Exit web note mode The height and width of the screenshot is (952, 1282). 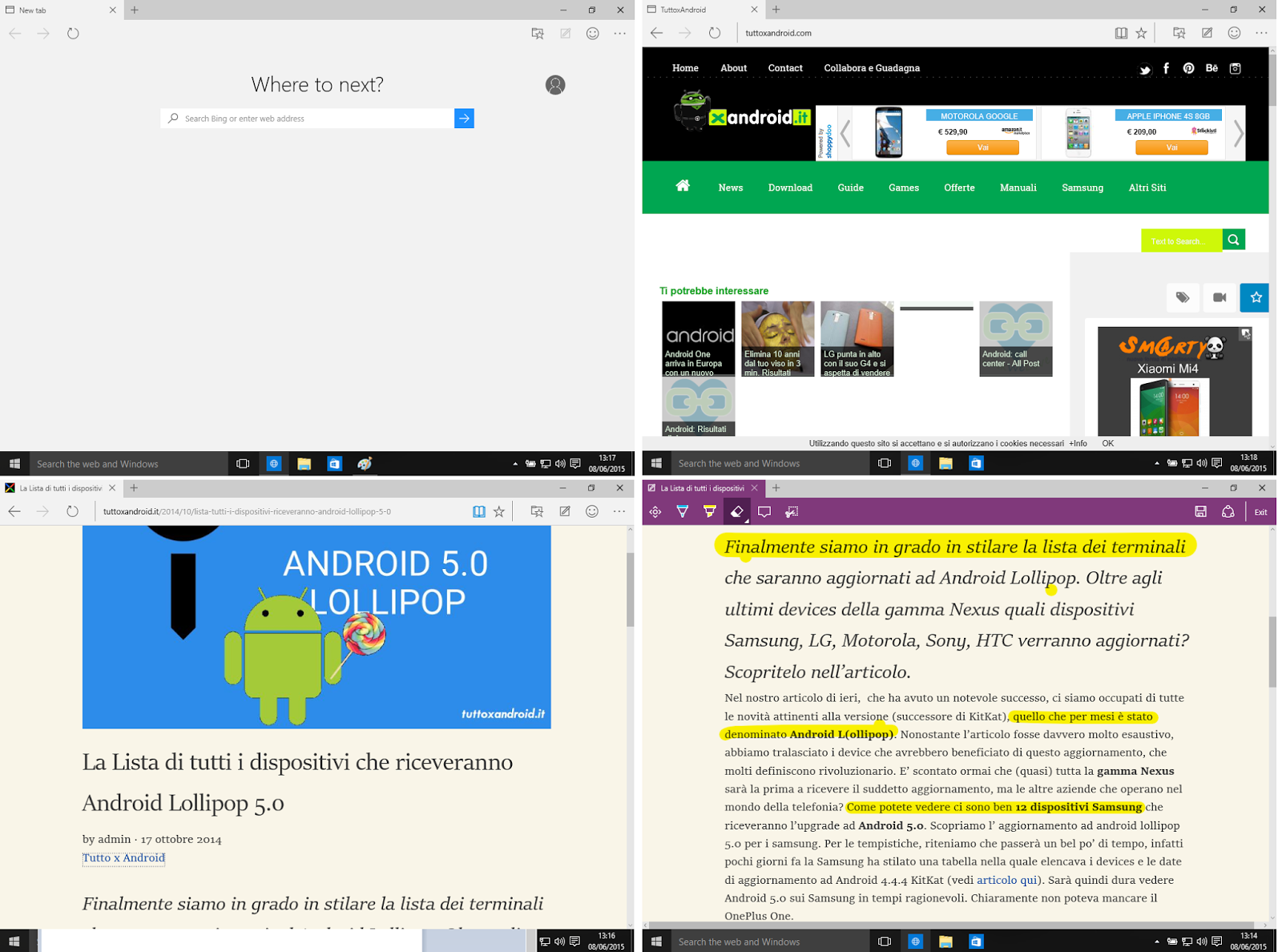point(1260,512)
